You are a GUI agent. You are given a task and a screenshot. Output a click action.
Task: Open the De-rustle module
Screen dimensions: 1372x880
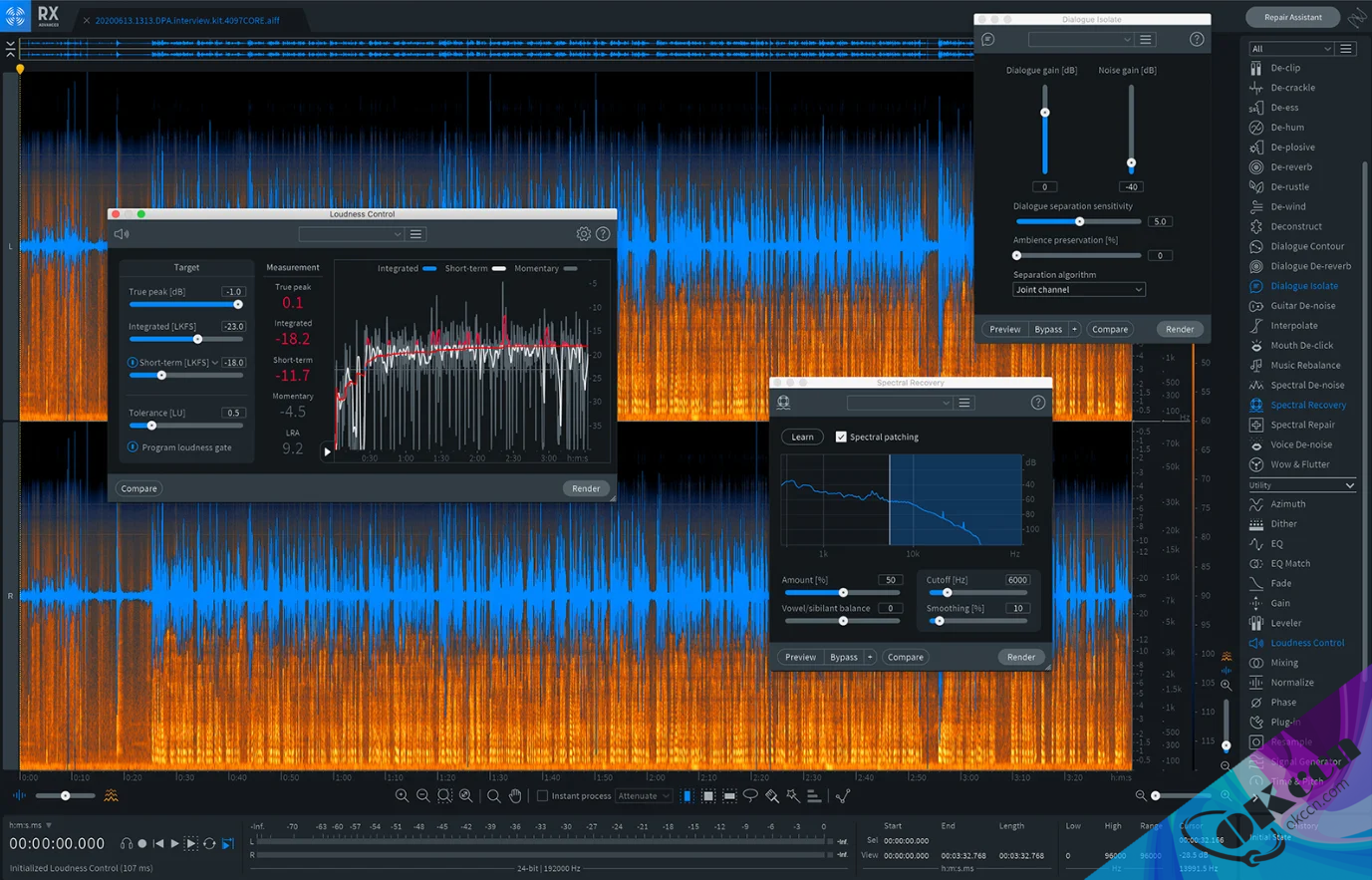click(1289, 187)
